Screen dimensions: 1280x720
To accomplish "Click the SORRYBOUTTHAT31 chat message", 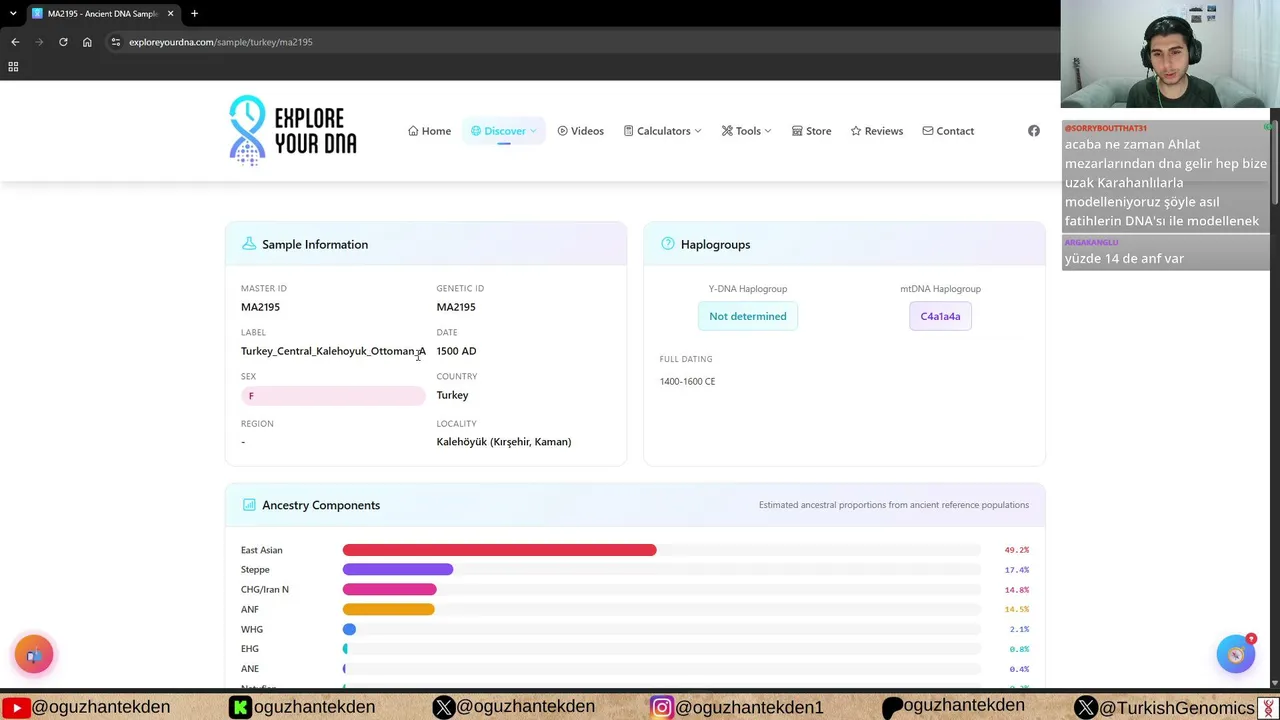I will (x=1165, y=177).
